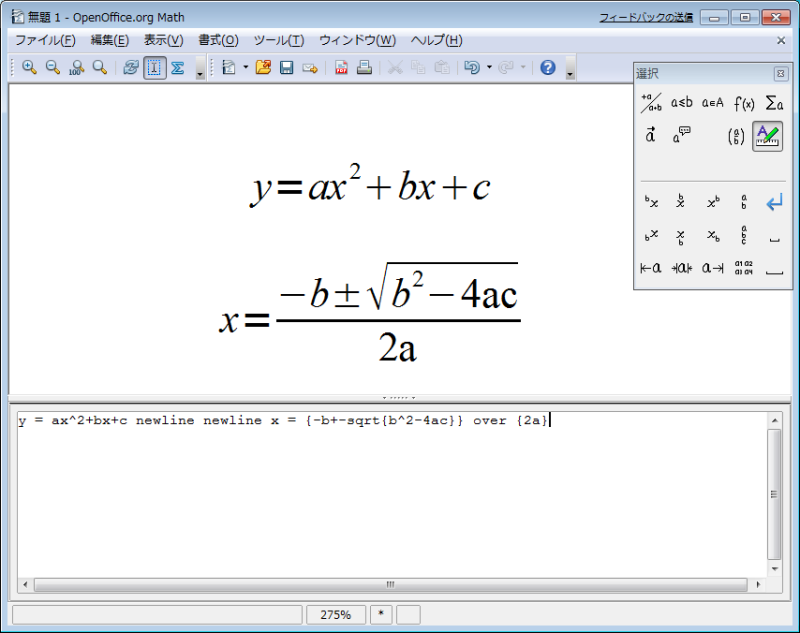This screenshot has width=800, height=633.
Task: Click the editor scroll-right arrow
Action: click(x=758, y=585)
